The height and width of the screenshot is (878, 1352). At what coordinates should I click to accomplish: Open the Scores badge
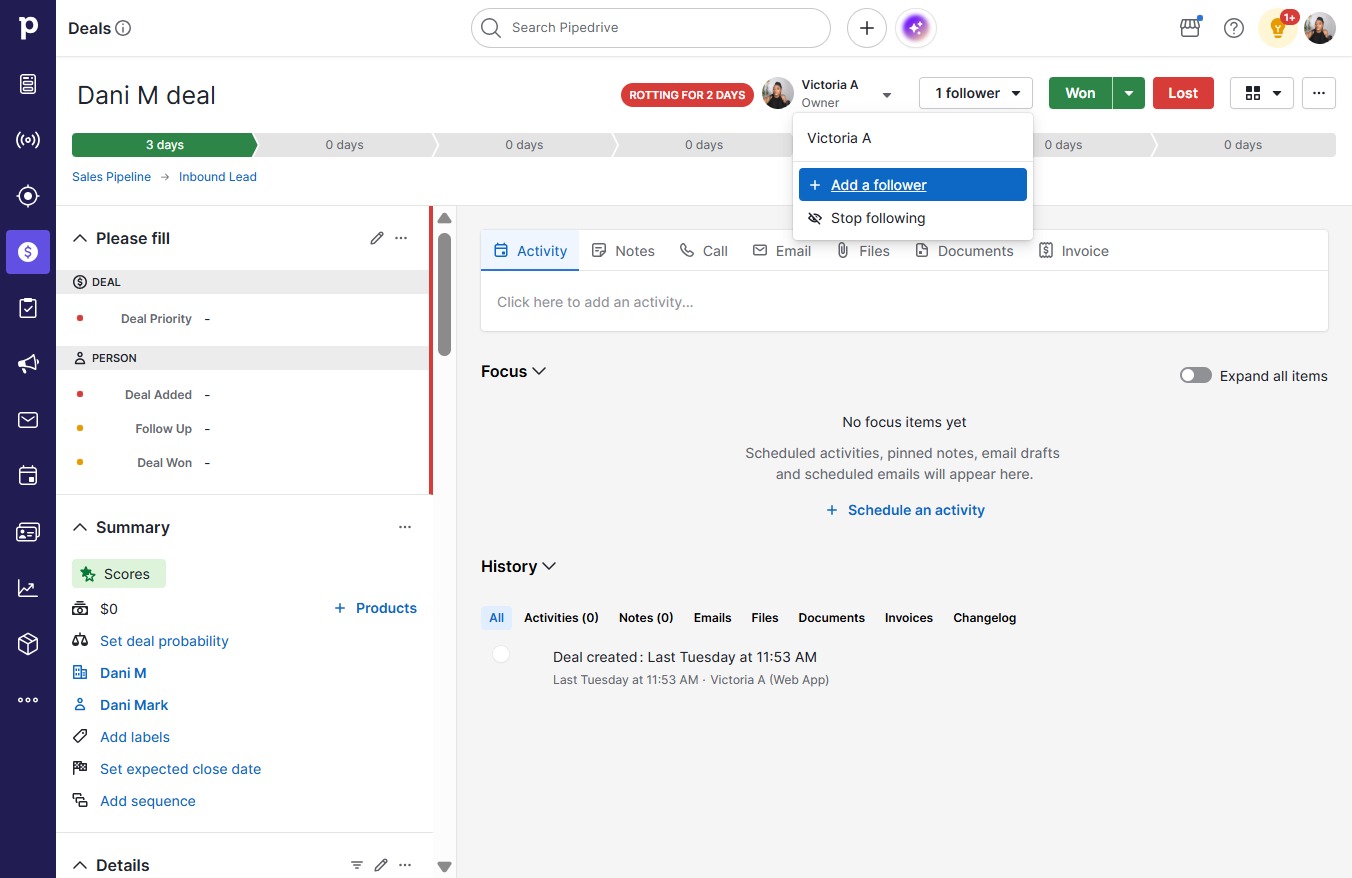(119, 574)
